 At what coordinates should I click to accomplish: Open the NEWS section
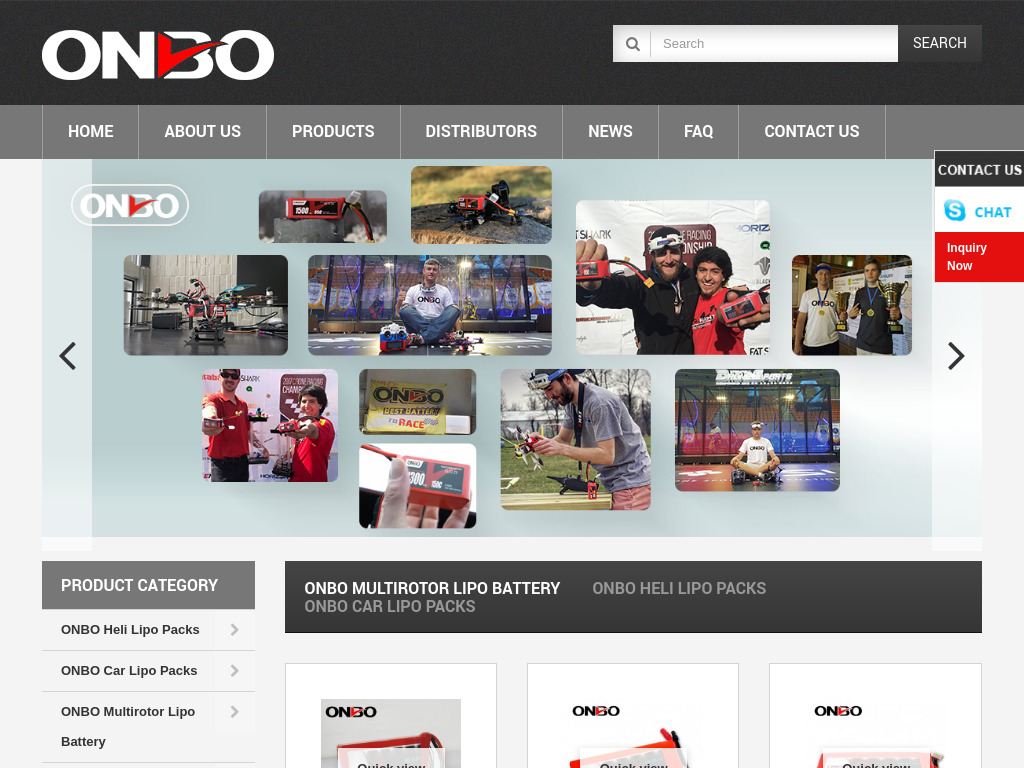pos(610,131)
